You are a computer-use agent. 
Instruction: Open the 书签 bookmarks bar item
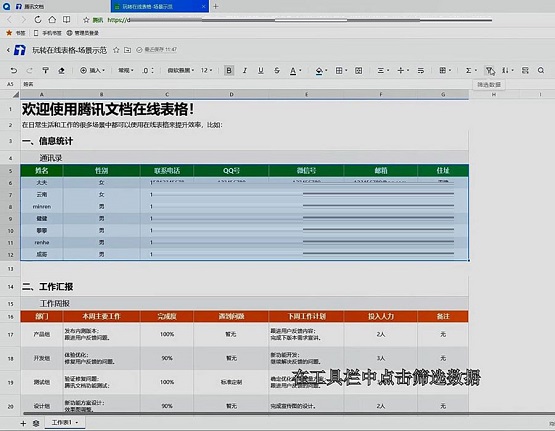[16, 33]
